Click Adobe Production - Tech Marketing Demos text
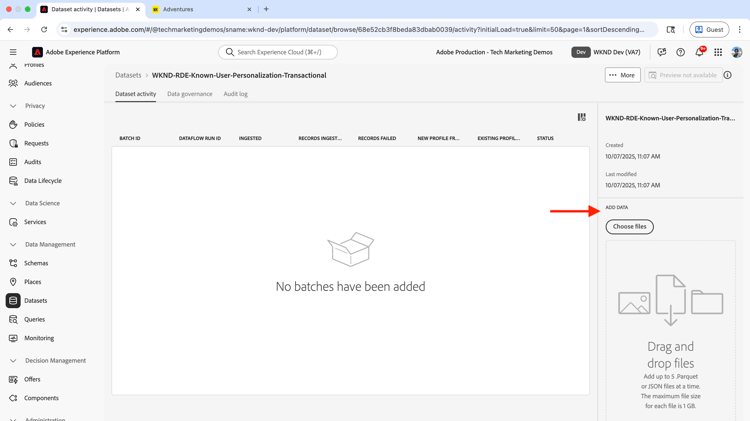This screenshot has width=750, height=421. pos(494,52)
